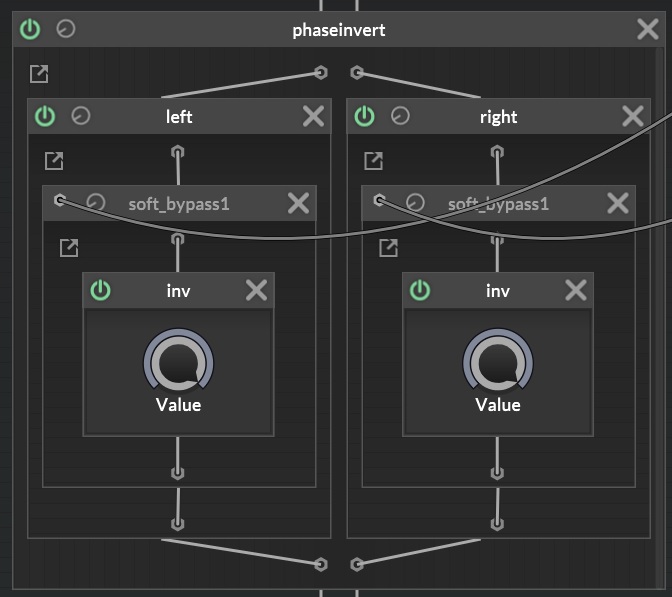The height and width of the screenshot is (597, 672).
Task: Select the left container title bar
Action: pyautogui.click(x=179, y=116)
